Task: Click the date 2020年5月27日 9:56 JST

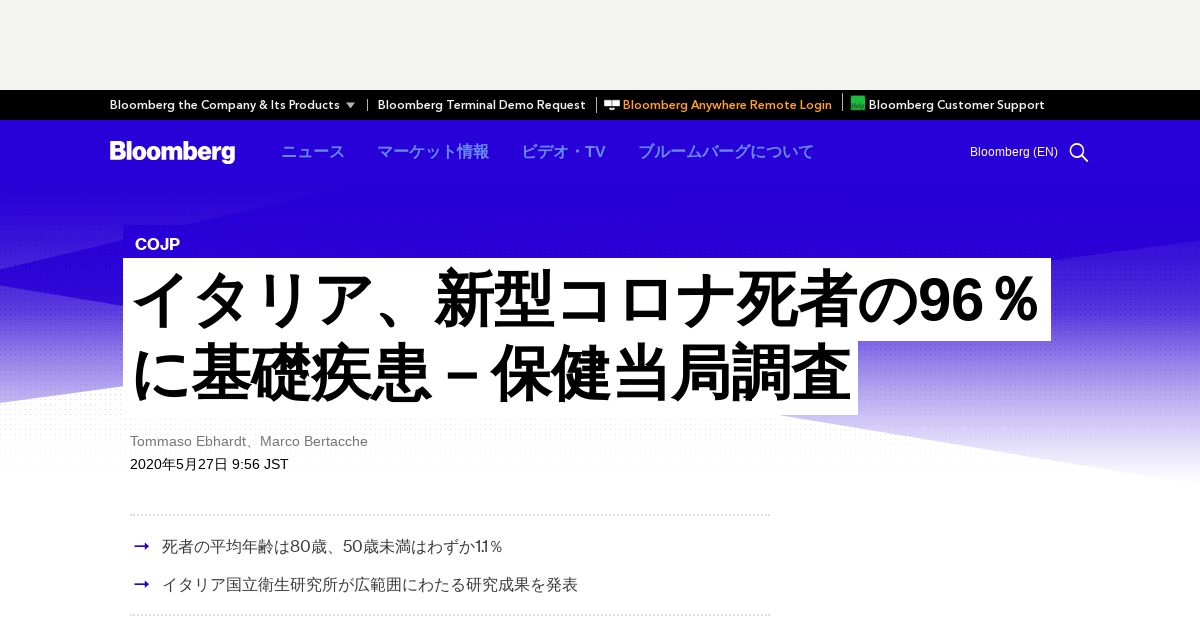Action: (209, 464)
